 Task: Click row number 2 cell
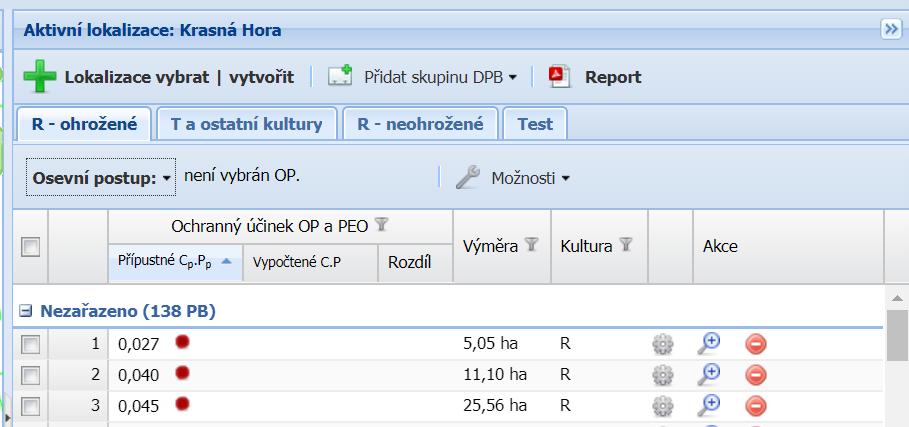point(78,375)
